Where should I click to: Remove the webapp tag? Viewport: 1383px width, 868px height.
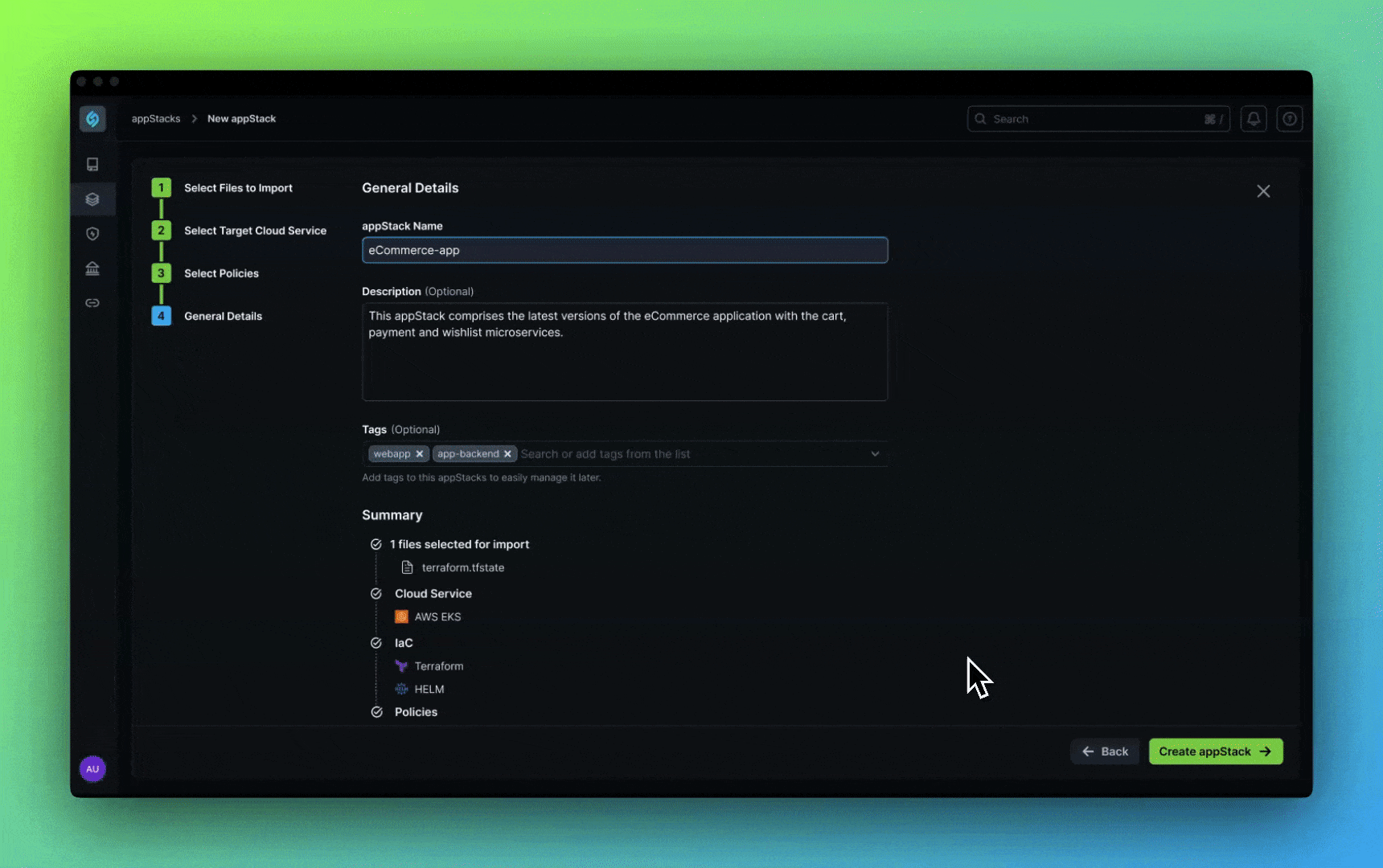(x=420, y=453)
